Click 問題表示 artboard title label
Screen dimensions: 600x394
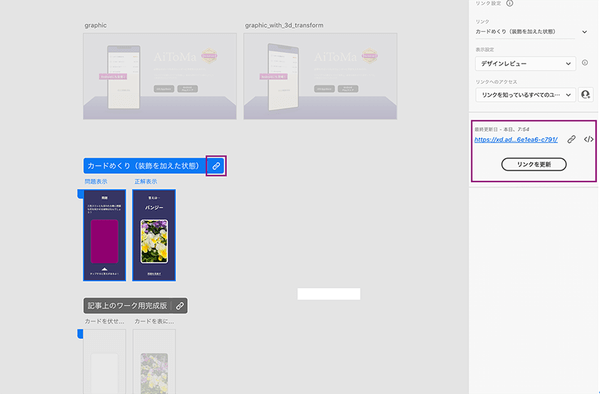(96, 182)
